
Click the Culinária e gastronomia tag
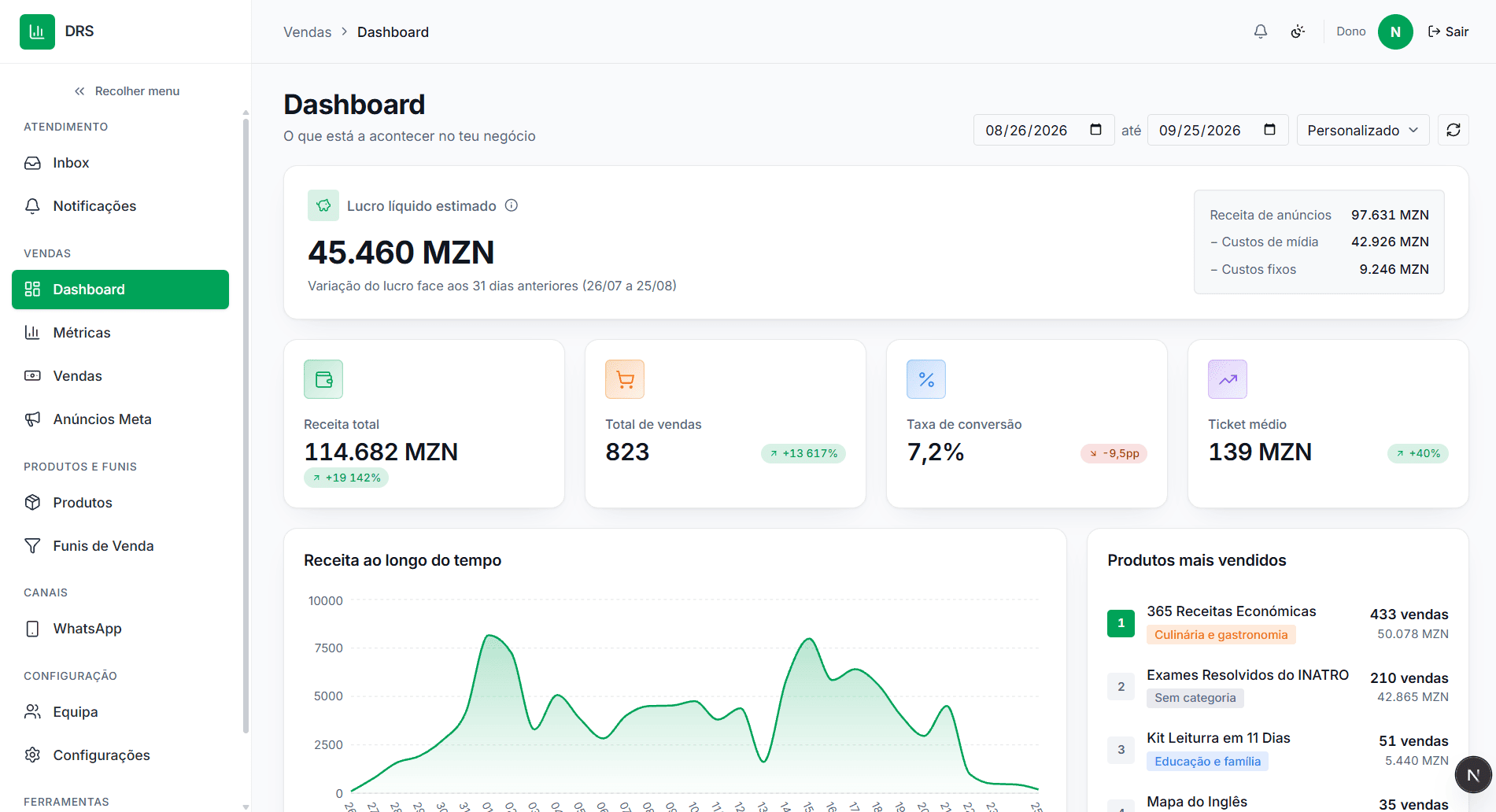click(x=1221, y=635)
